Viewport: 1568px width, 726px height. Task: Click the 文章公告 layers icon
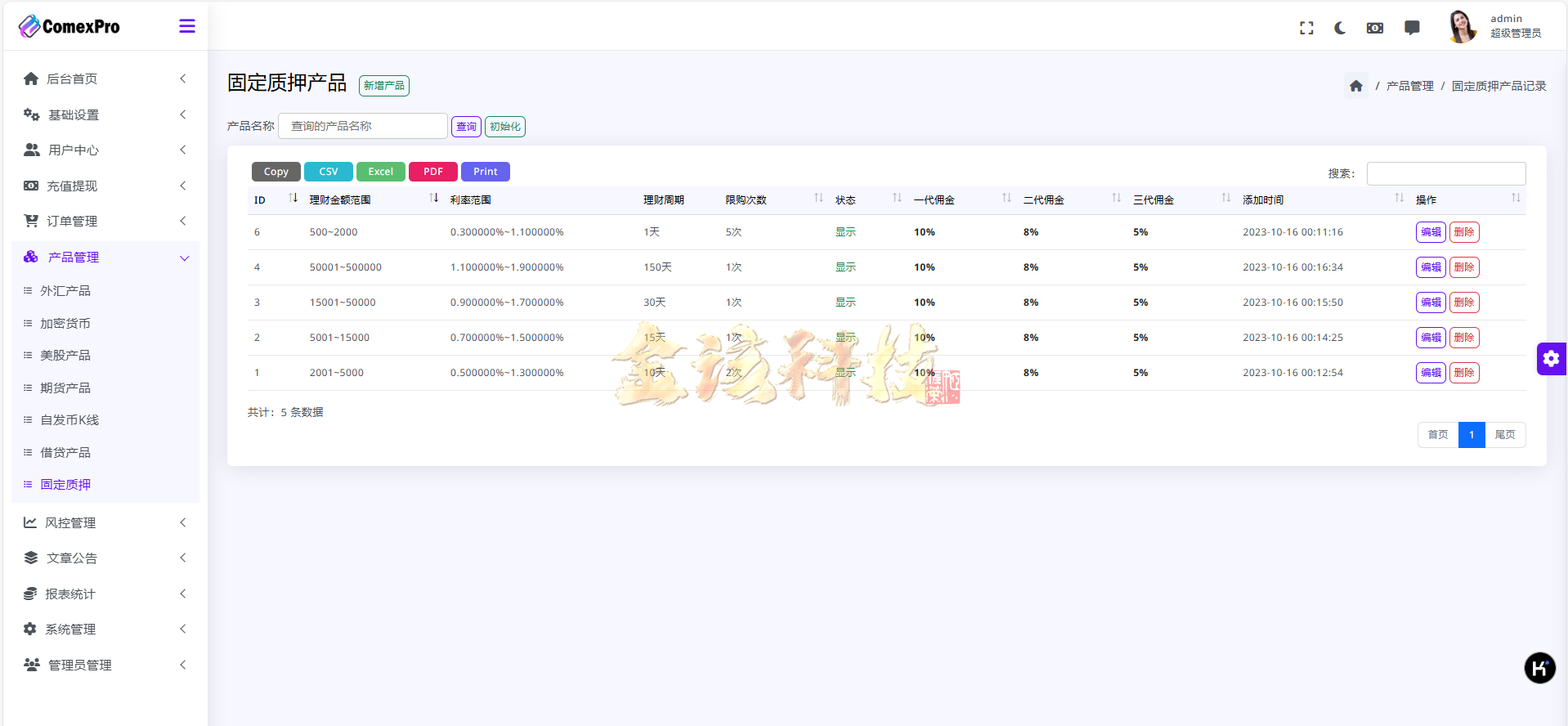(31, 558)
